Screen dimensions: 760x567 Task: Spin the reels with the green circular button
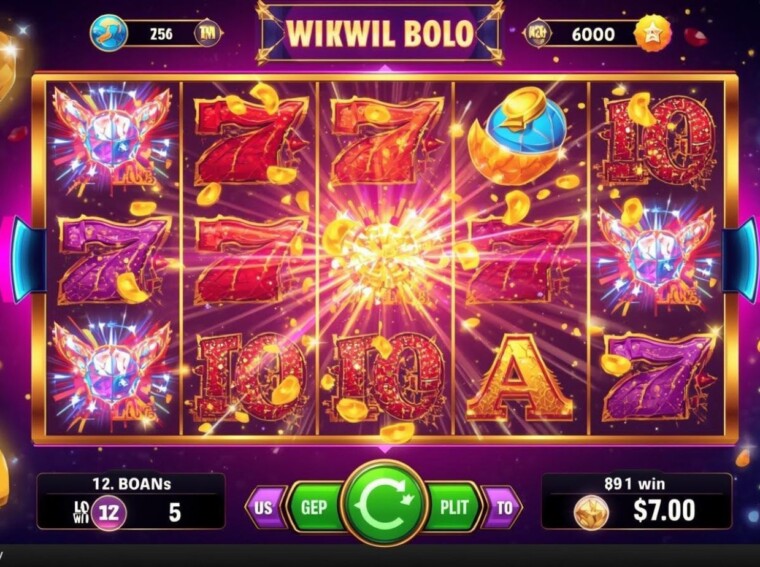(x=384, y=504)
